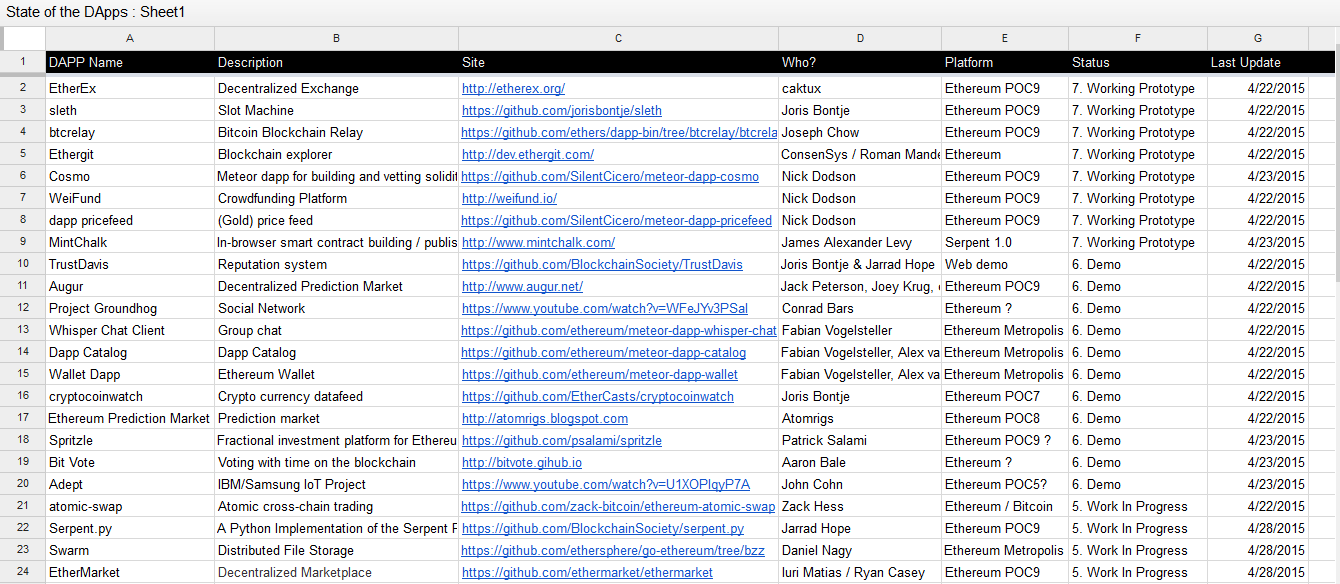
Task: Open the meteor-dapp-catalog link
Action: pos(604,352)
